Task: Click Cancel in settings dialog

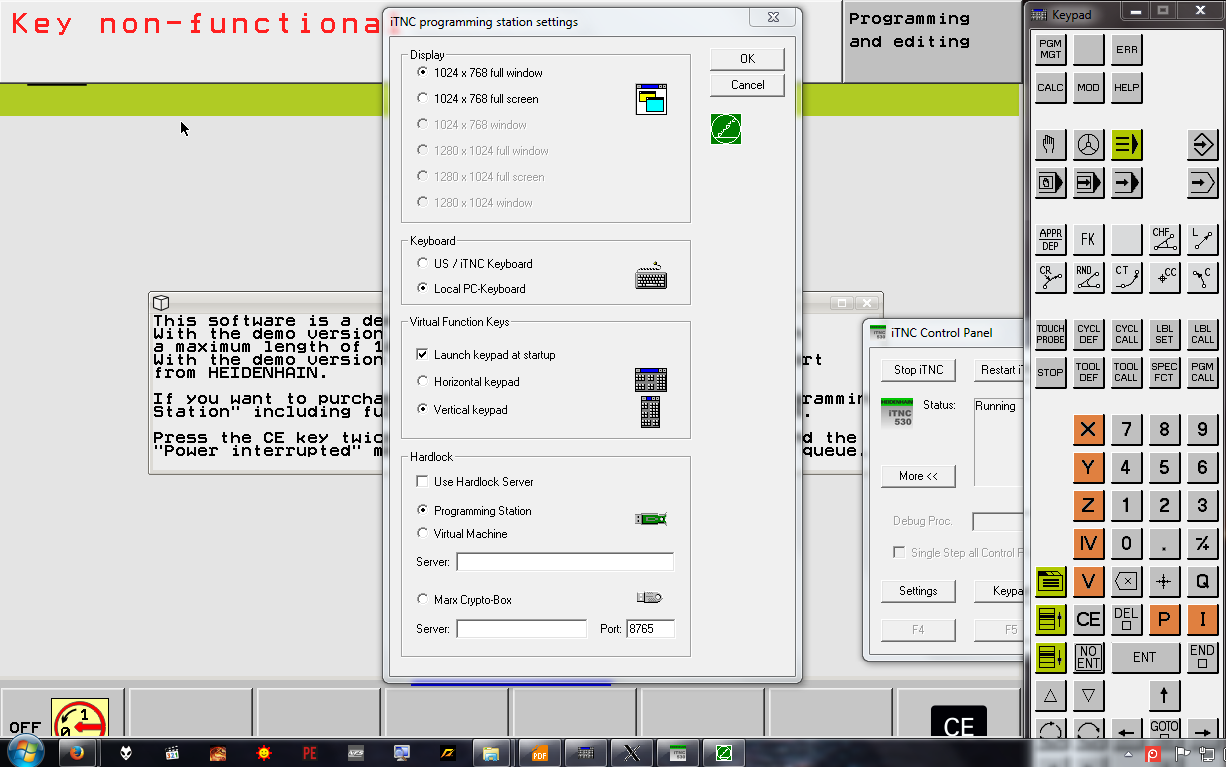Action: pyautogui.click(x=747, y=85)
